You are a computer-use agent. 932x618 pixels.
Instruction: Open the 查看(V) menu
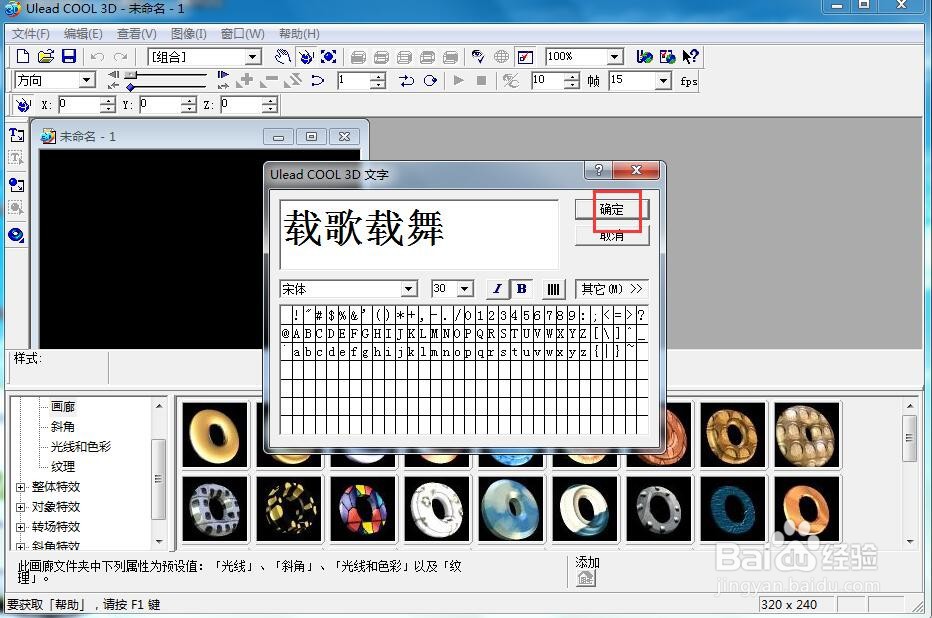click(137, 34)
